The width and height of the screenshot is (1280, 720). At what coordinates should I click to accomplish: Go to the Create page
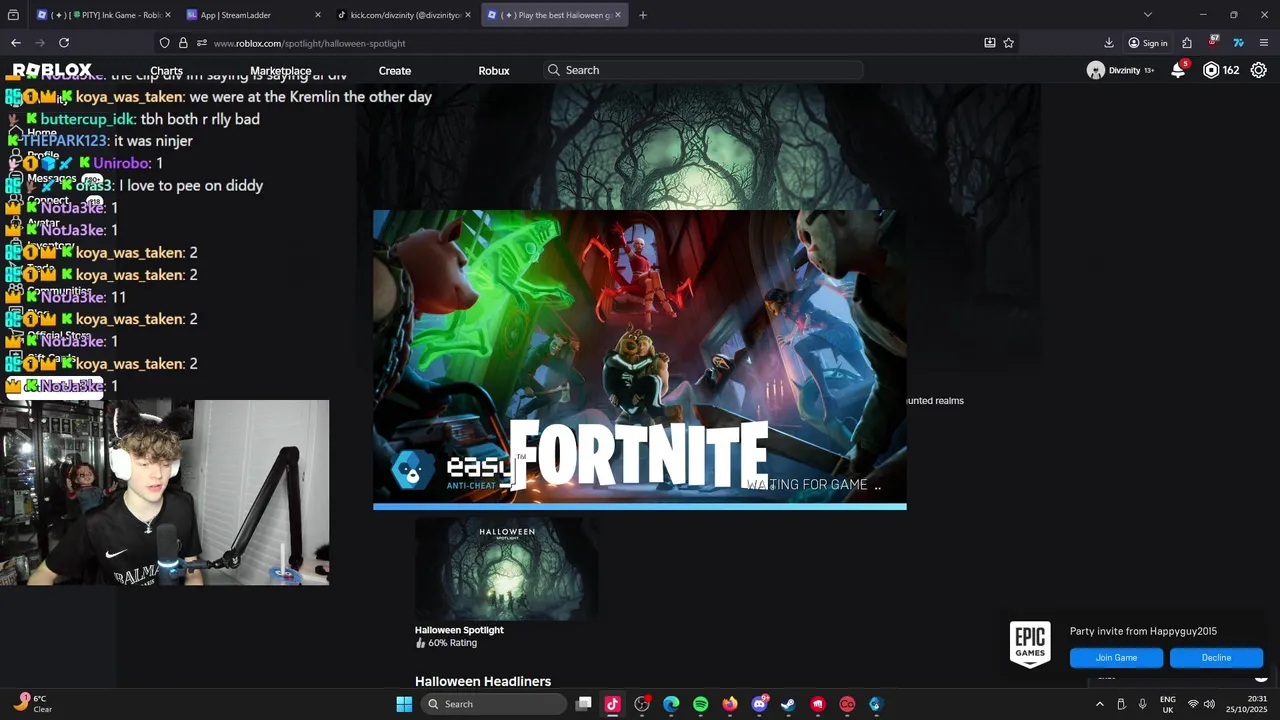pos(395,71)
